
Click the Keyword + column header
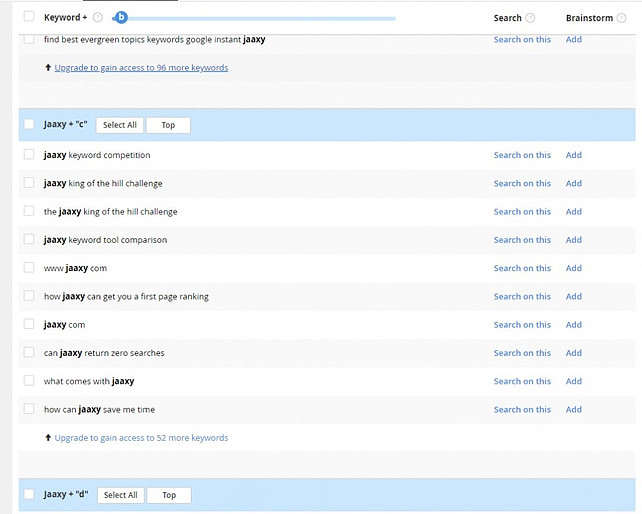point(66,18)
